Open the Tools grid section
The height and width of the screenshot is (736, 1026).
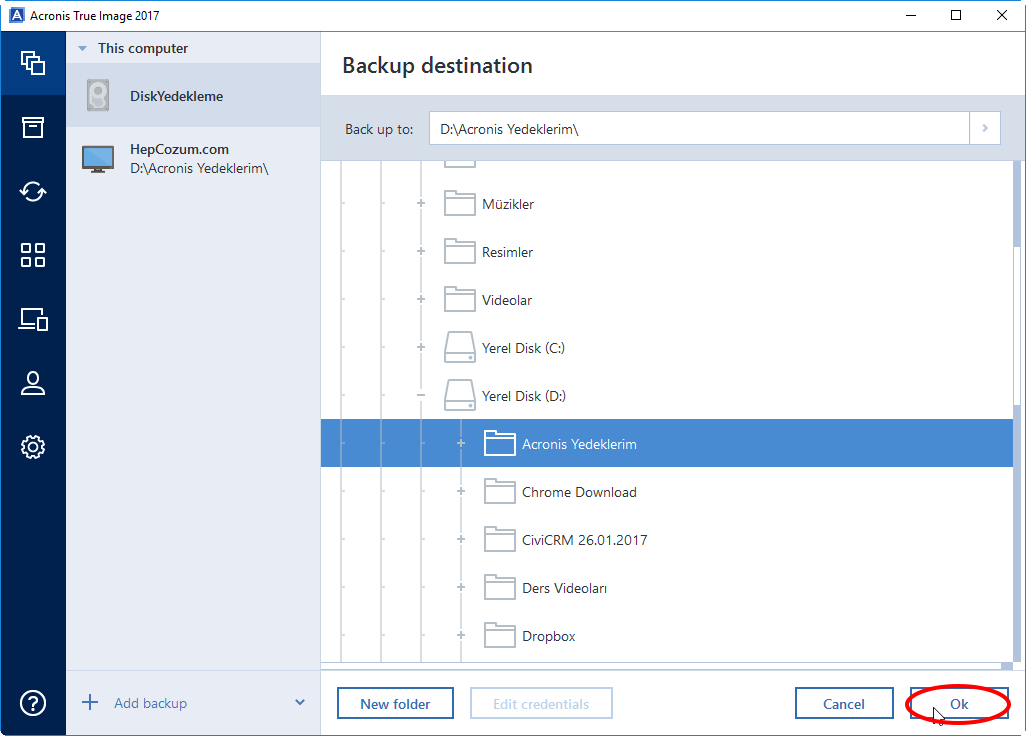click(x=33, y=255)
